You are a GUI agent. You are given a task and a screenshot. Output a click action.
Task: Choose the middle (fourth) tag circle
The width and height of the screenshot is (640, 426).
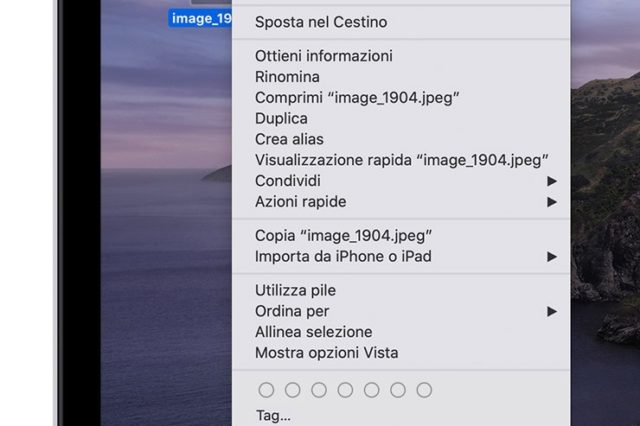(345, 390)
